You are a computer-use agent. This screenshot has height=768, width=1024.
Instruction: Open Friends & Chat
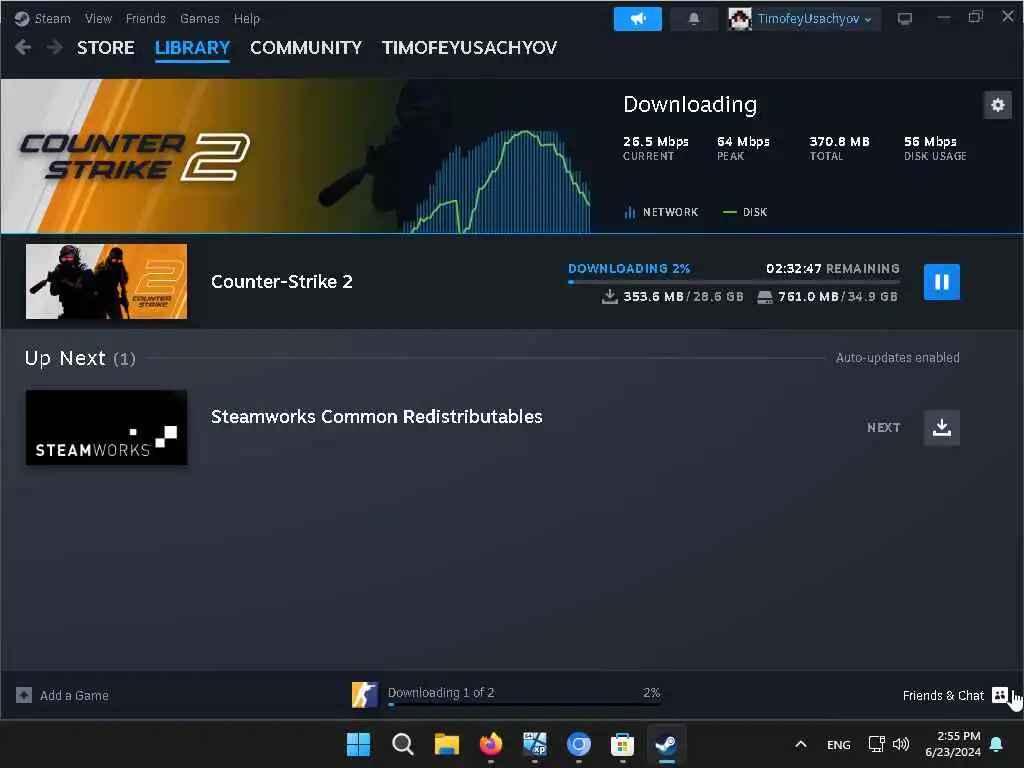click(x=942, y=696)
